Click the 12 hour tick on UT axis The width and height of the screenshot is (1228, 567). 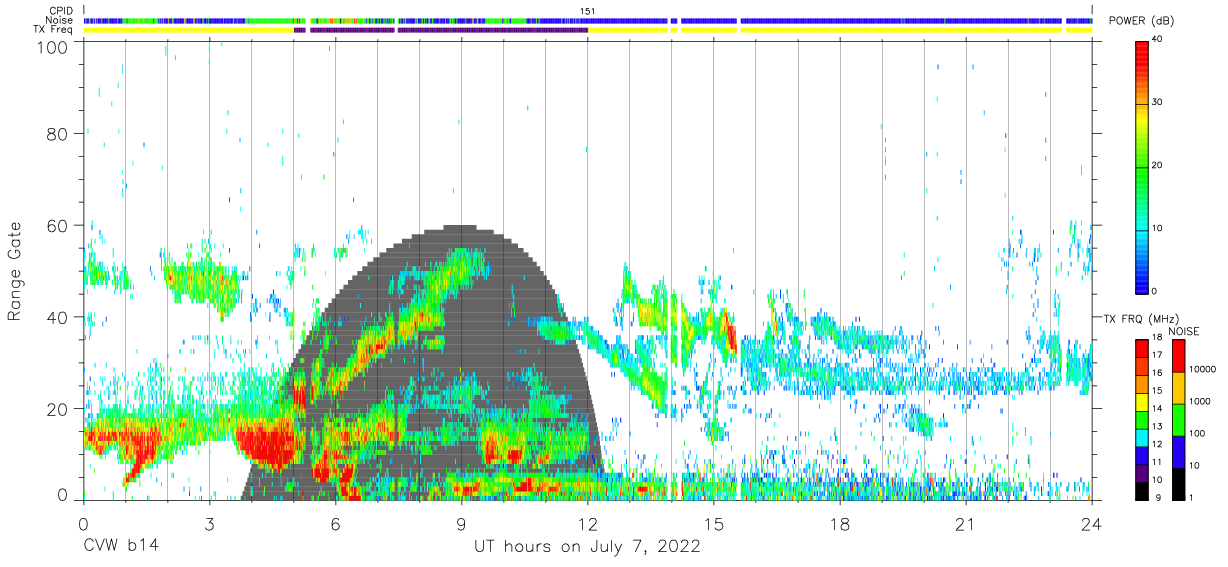(587, 524)
